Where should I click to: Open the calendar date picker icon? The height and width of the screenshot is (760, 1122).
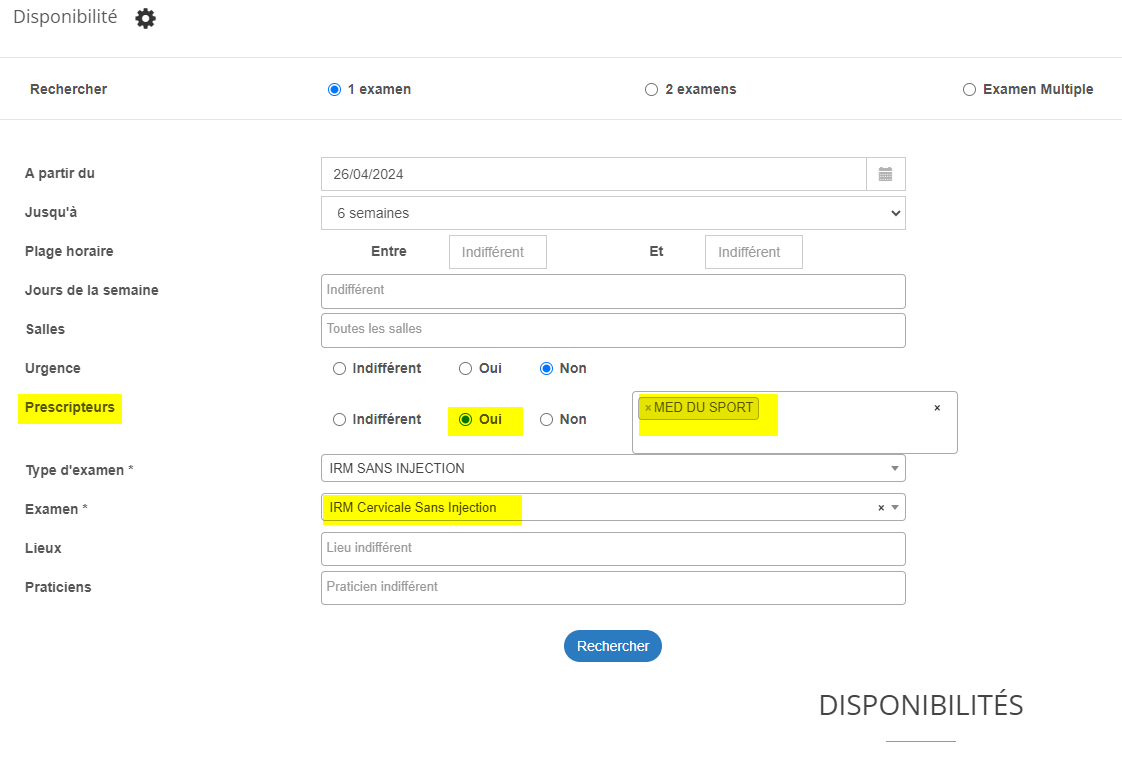[x=885, y=174]
